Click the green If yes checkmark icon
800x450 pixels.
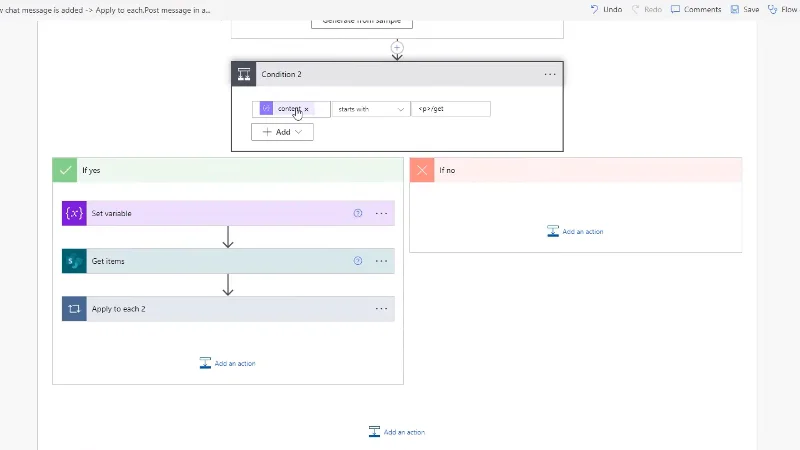tap(65, 170)
